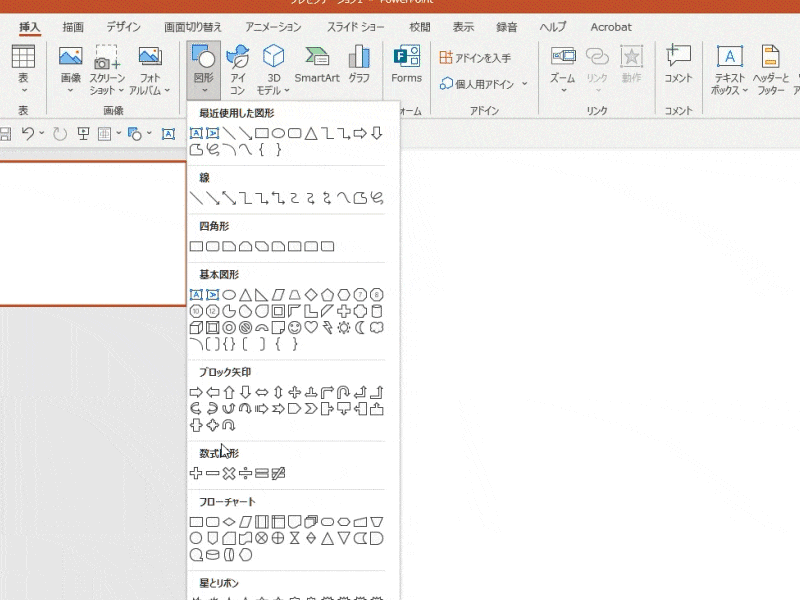800x600 pixels.
Task: Open the フォトアルバム dropdown arrow
Action: (167, 90)
